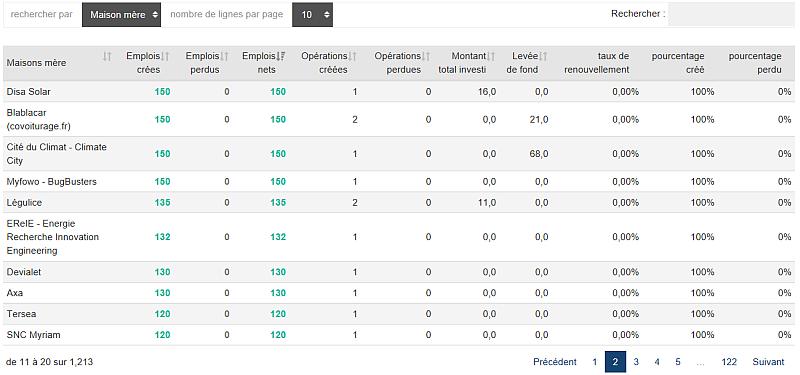The image size is (800, 375).
Task: Go to page 3
Action: (x=636, y=362)
